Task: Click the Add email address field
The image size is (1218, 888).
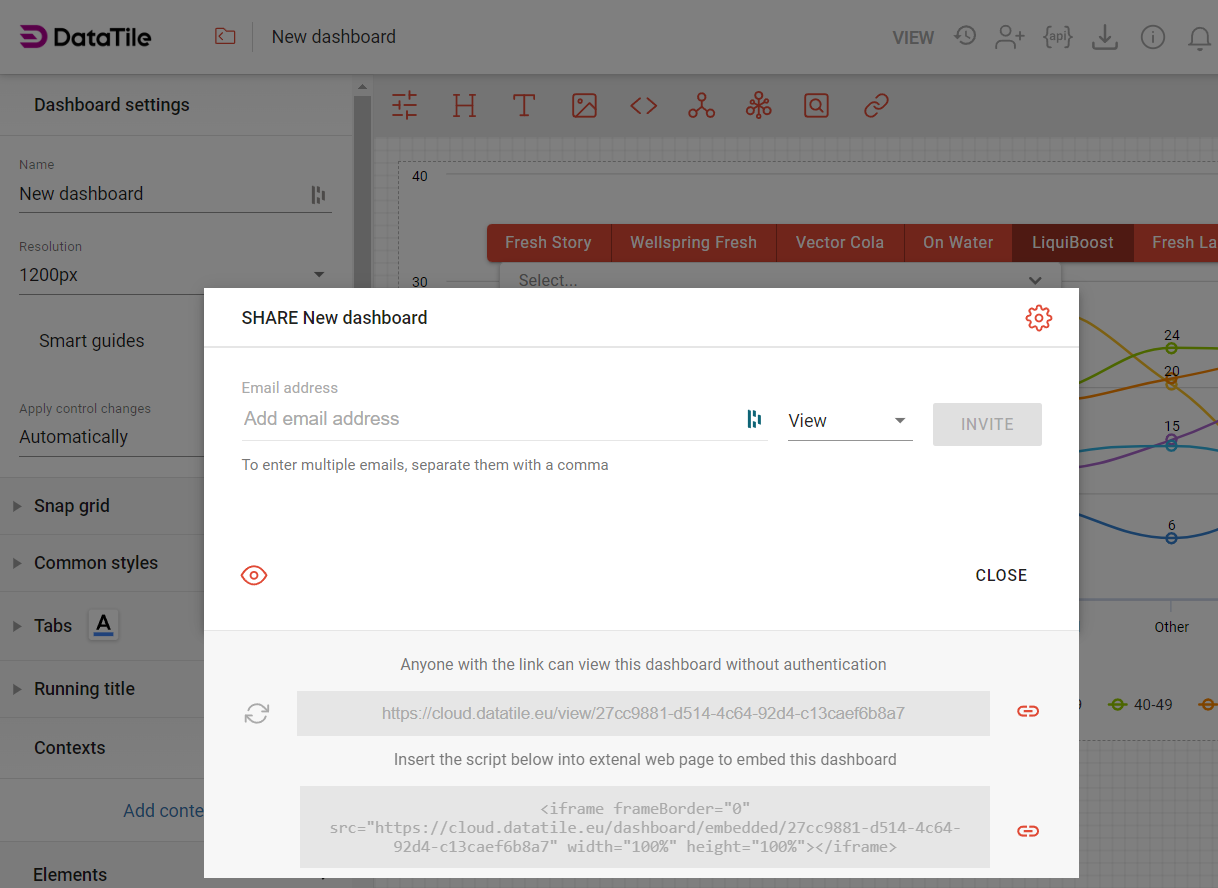Action: point(490,419)
